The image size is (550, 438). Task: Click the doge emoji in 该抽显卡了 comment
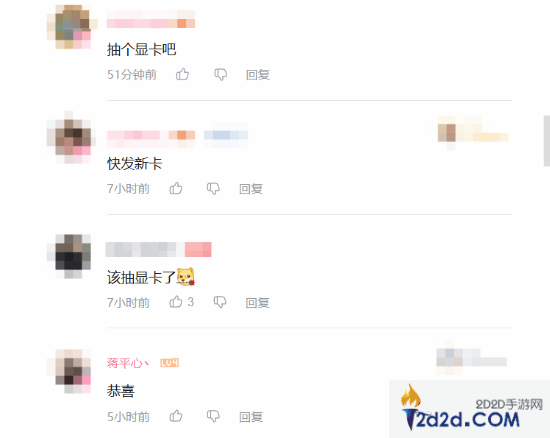click(x=186, y=276)
